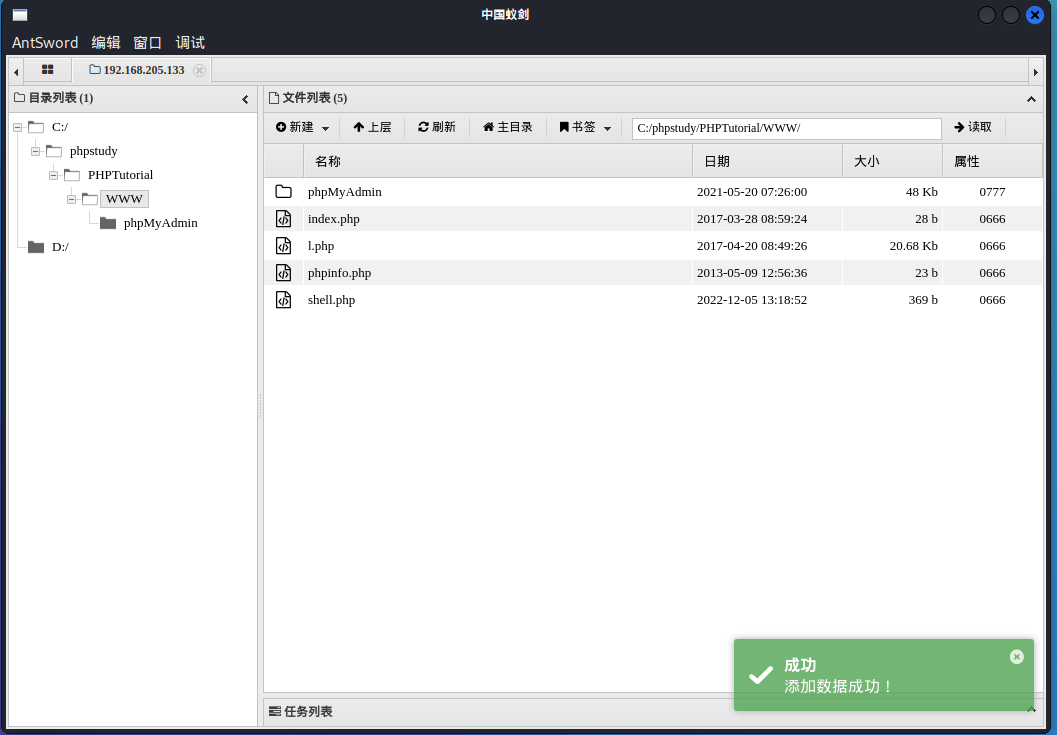The width and height of the screenshot is (1057, 735).
Task: Open the 调试 menu
Action: 190,42
